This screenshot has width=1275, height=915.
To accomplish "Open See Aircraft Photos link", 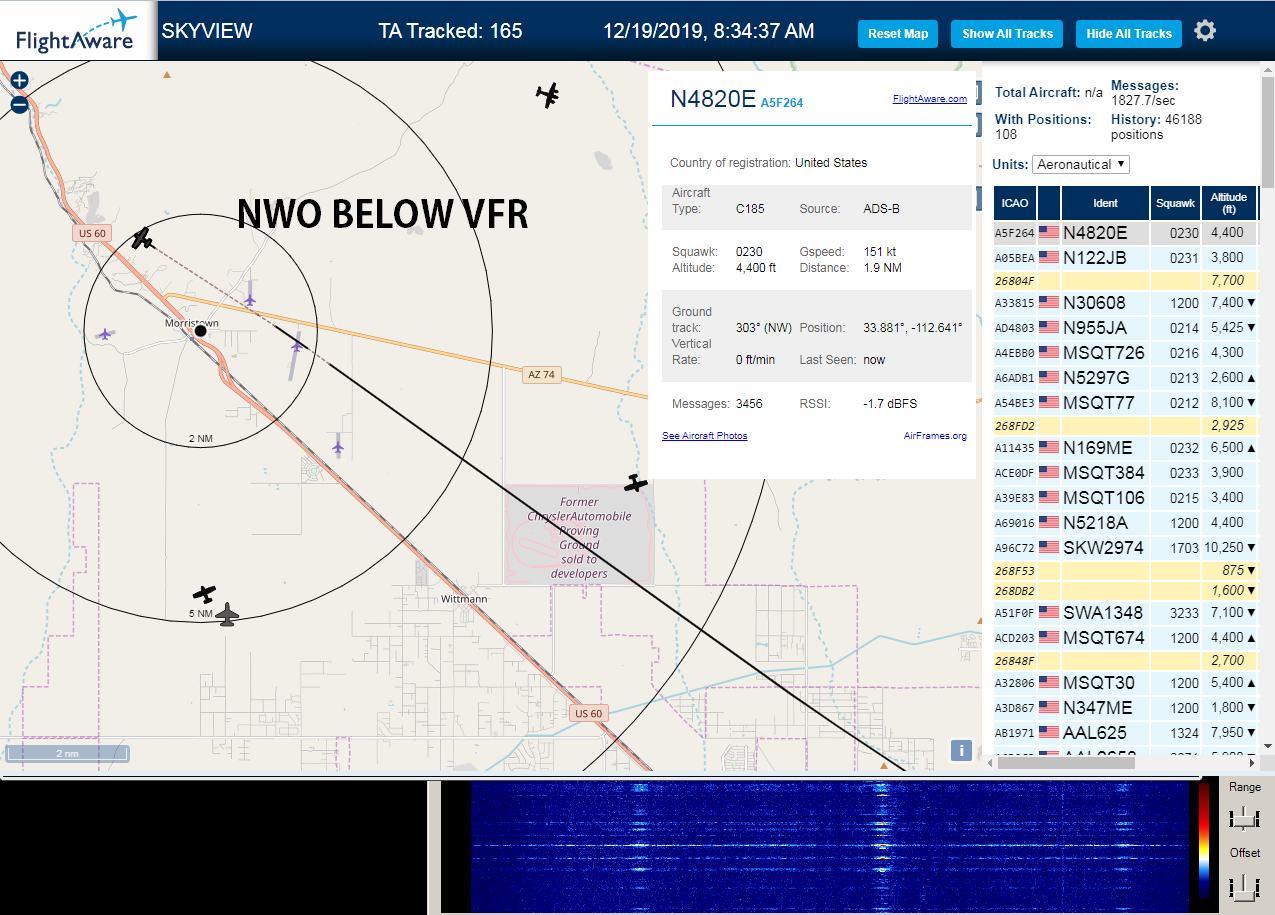I will (705, 436).
